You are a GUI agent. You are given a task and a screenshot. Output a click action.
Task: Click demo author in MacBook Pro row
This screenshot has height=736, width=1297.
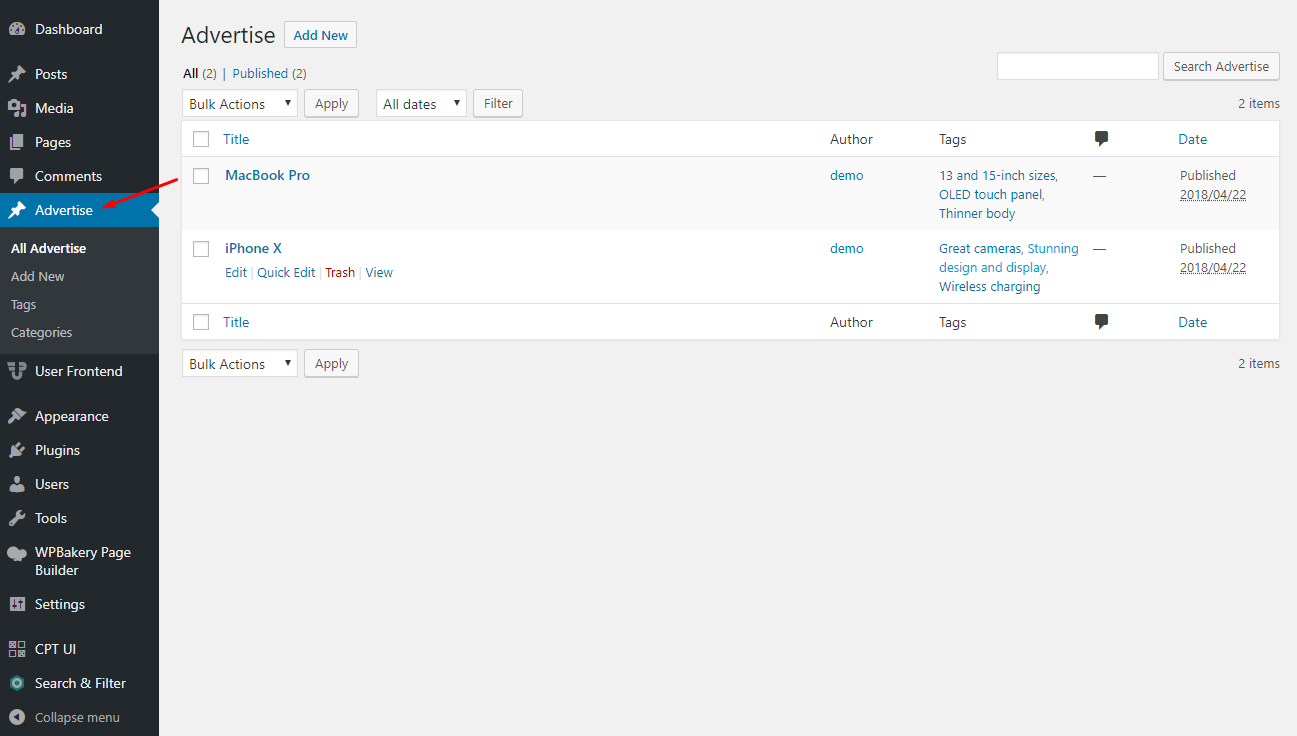pos(846,175)
